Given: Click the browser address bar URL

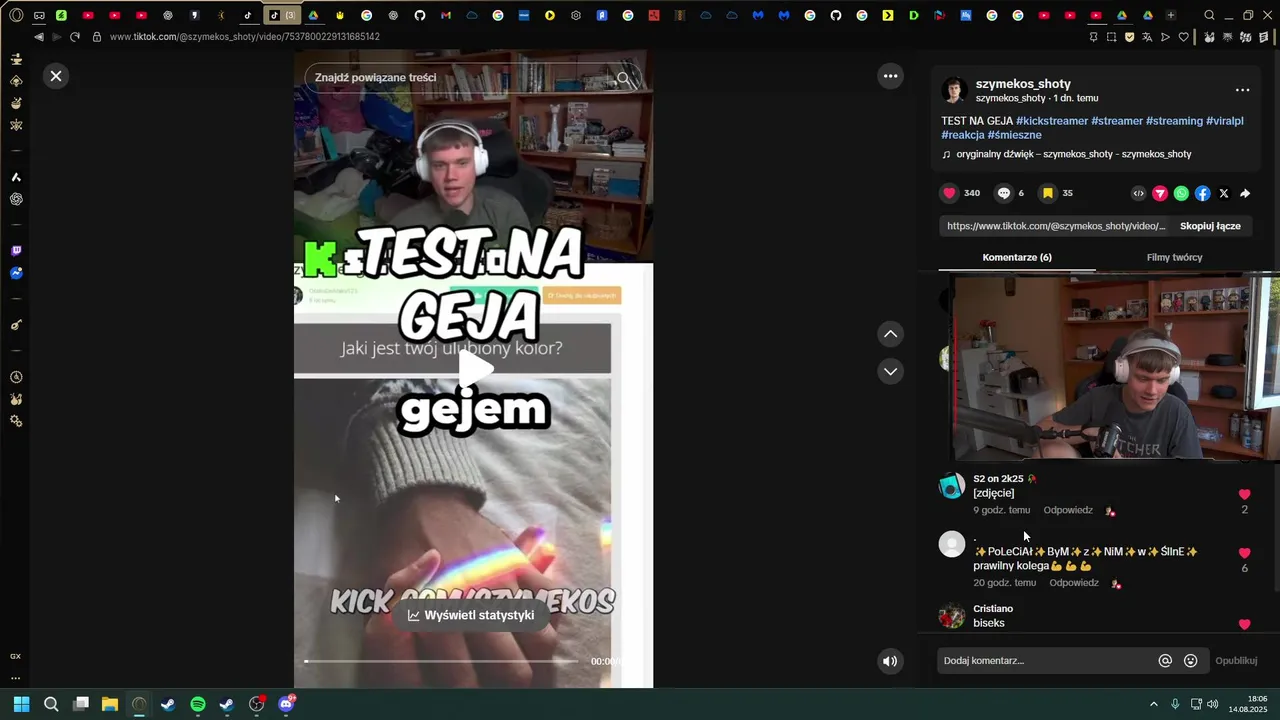Looking at the screenshot, I should coord(245,37).
